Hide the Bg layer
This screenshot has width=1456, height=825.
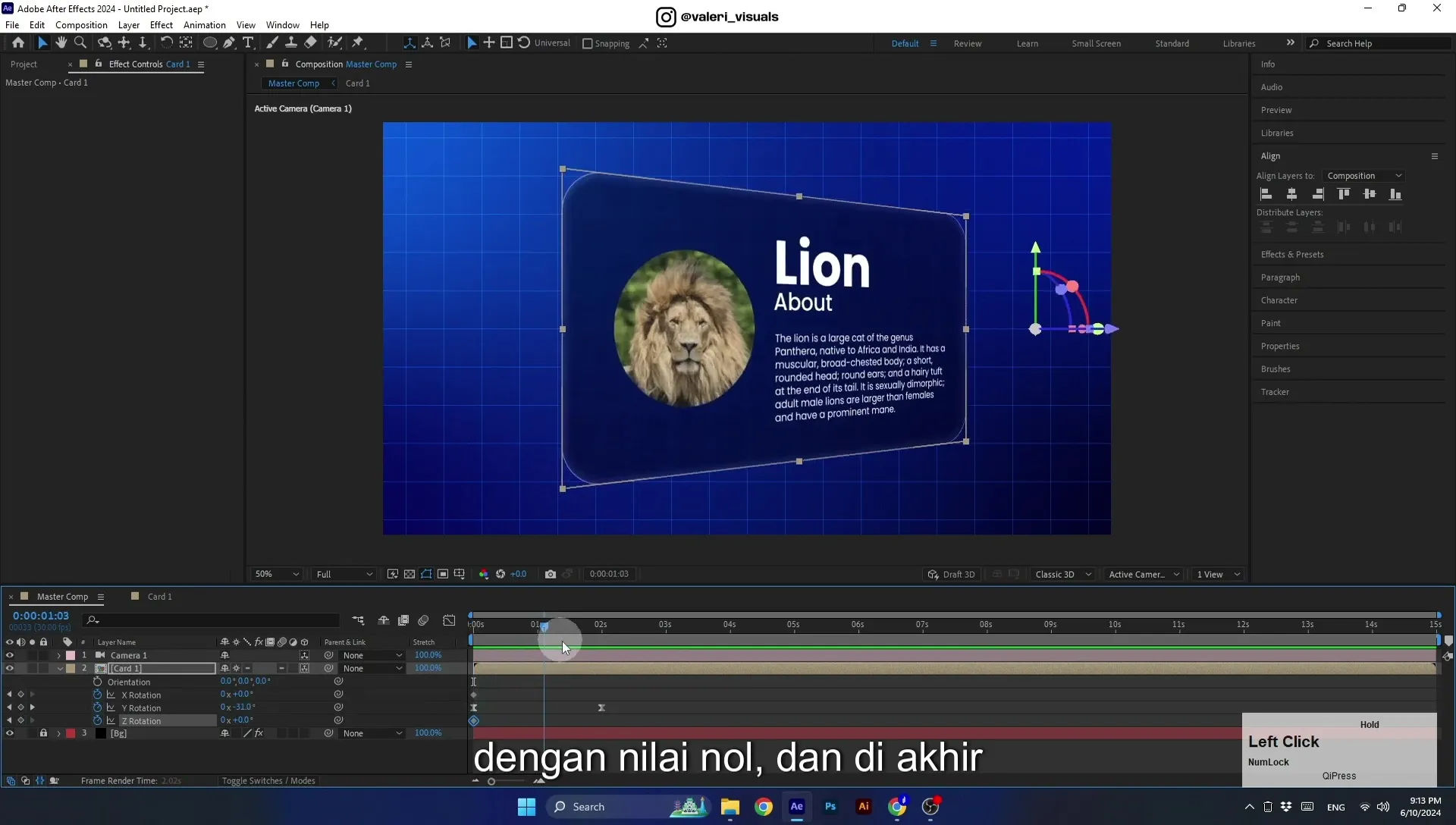pyautogui.click(x=10, y=733)
